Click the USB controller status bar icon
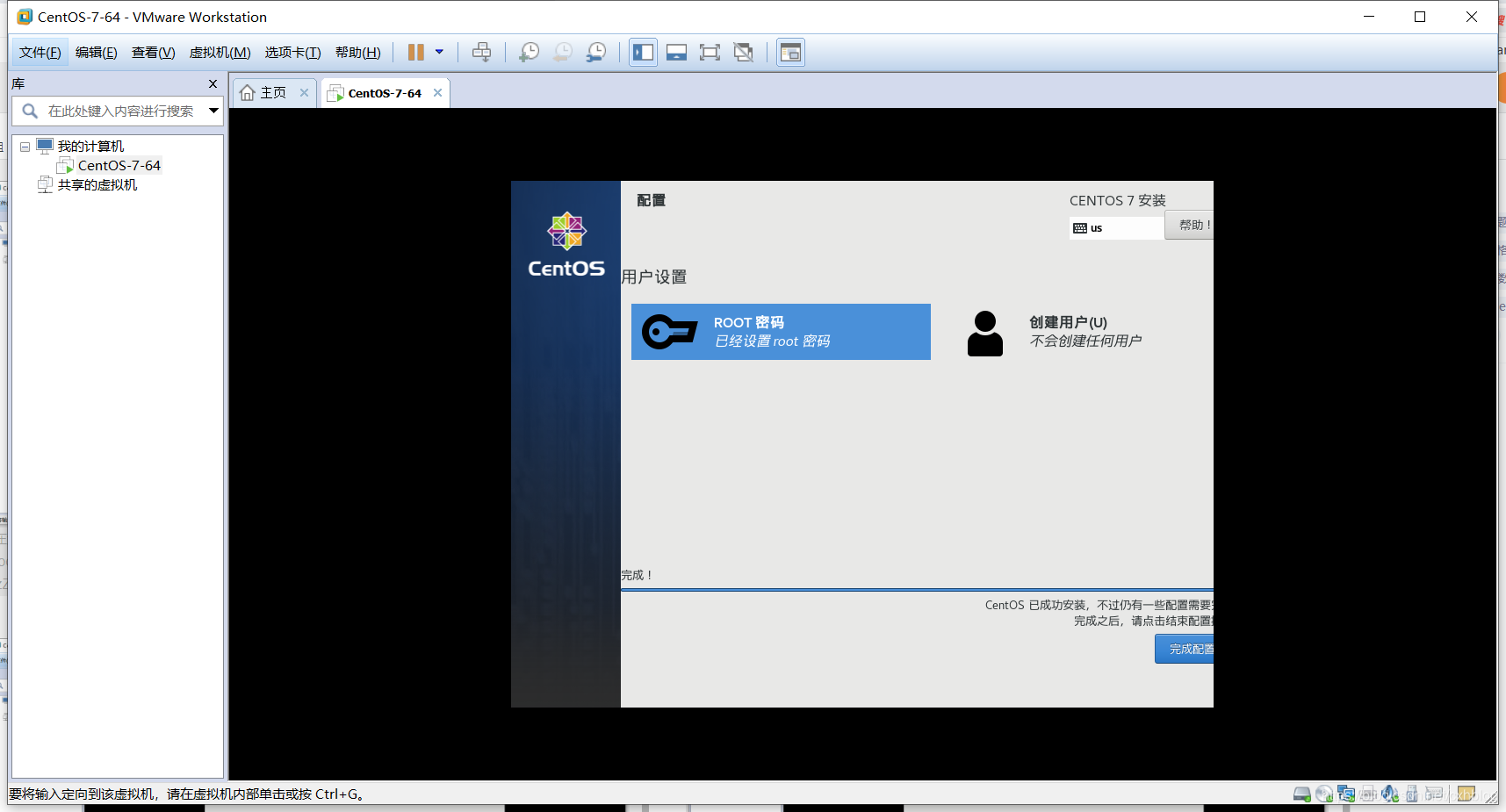The width and height of the screenshot is (1506, 812). 1412,794
